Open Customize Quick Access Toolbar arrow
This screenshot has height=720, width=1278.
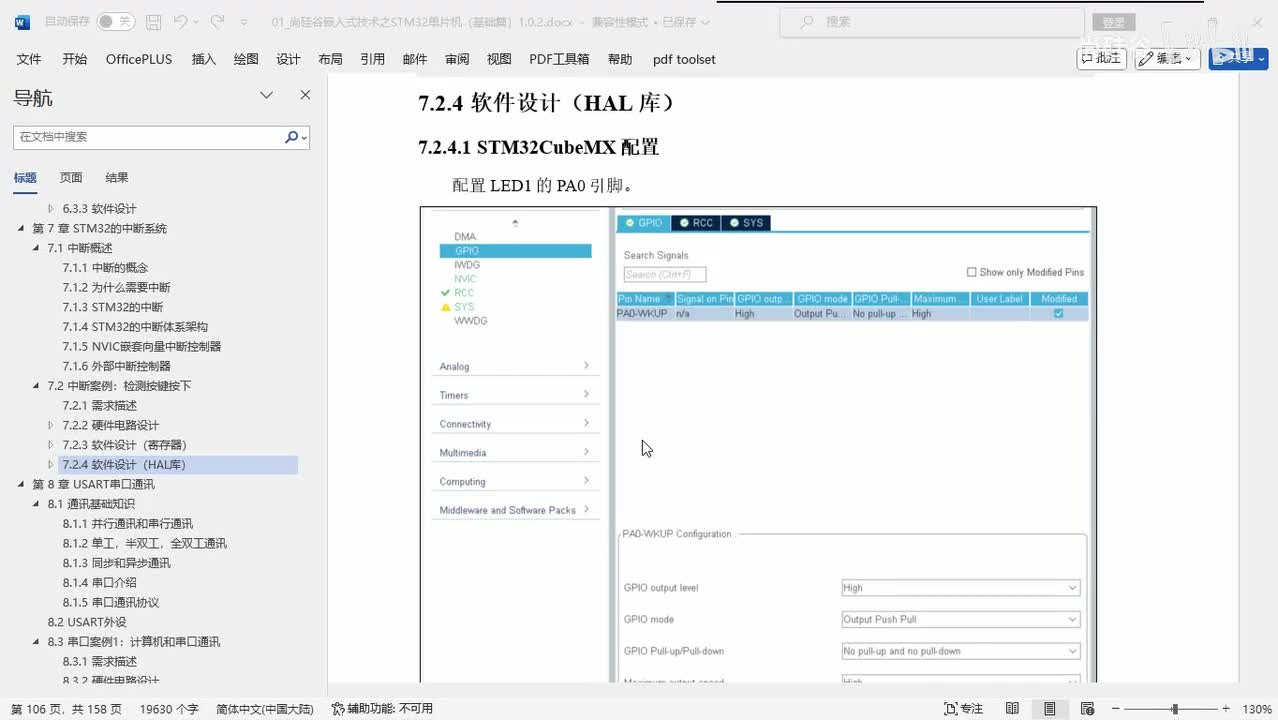click(x=246, y=21)
